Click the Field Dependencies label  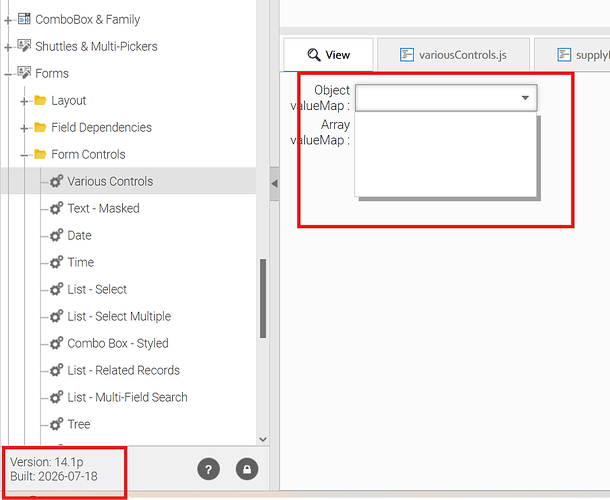click(x=101, y=127)
